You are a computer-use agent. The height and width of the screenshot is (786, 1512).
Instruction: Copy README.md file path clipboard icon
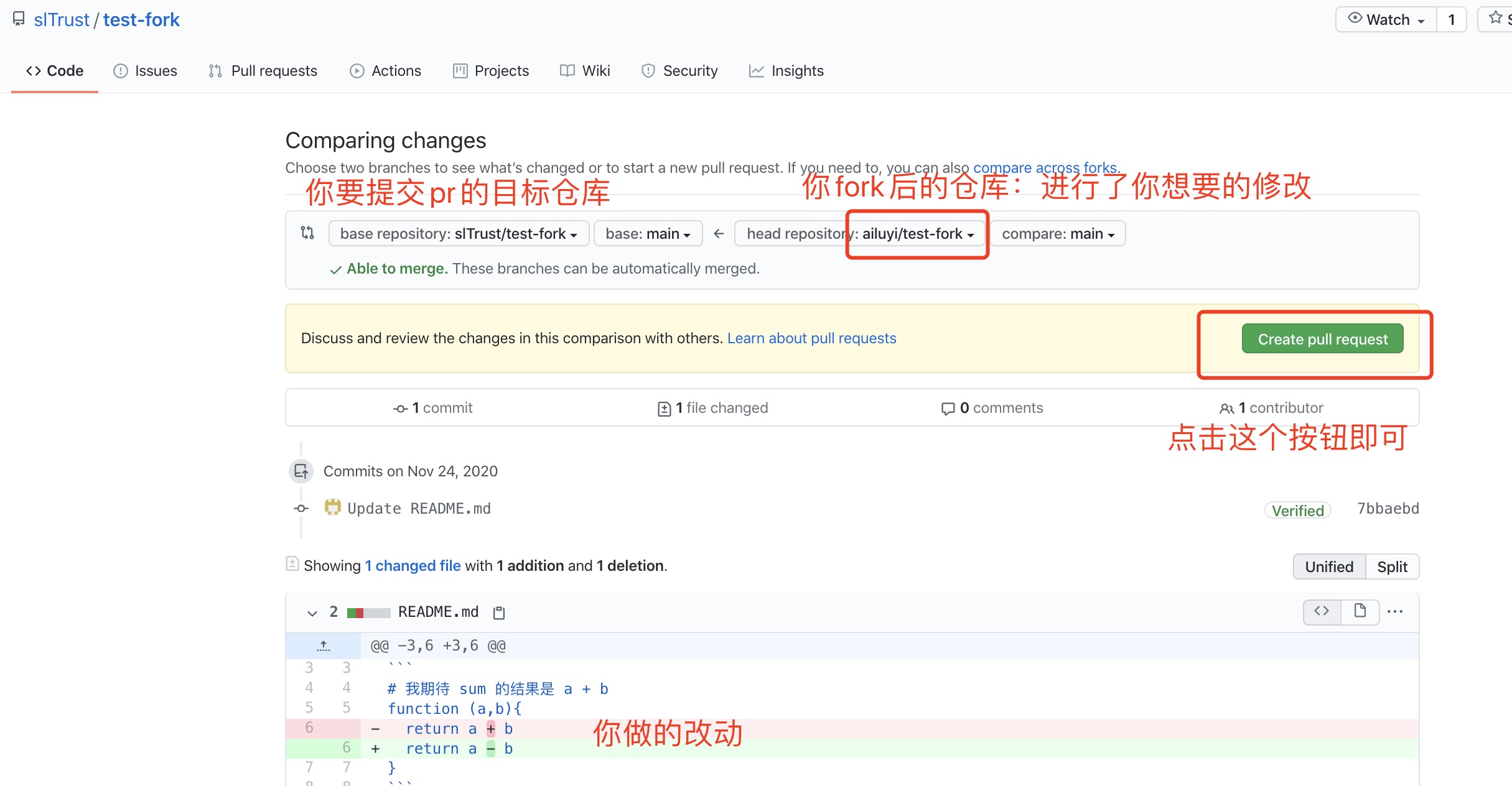[499, 613]
